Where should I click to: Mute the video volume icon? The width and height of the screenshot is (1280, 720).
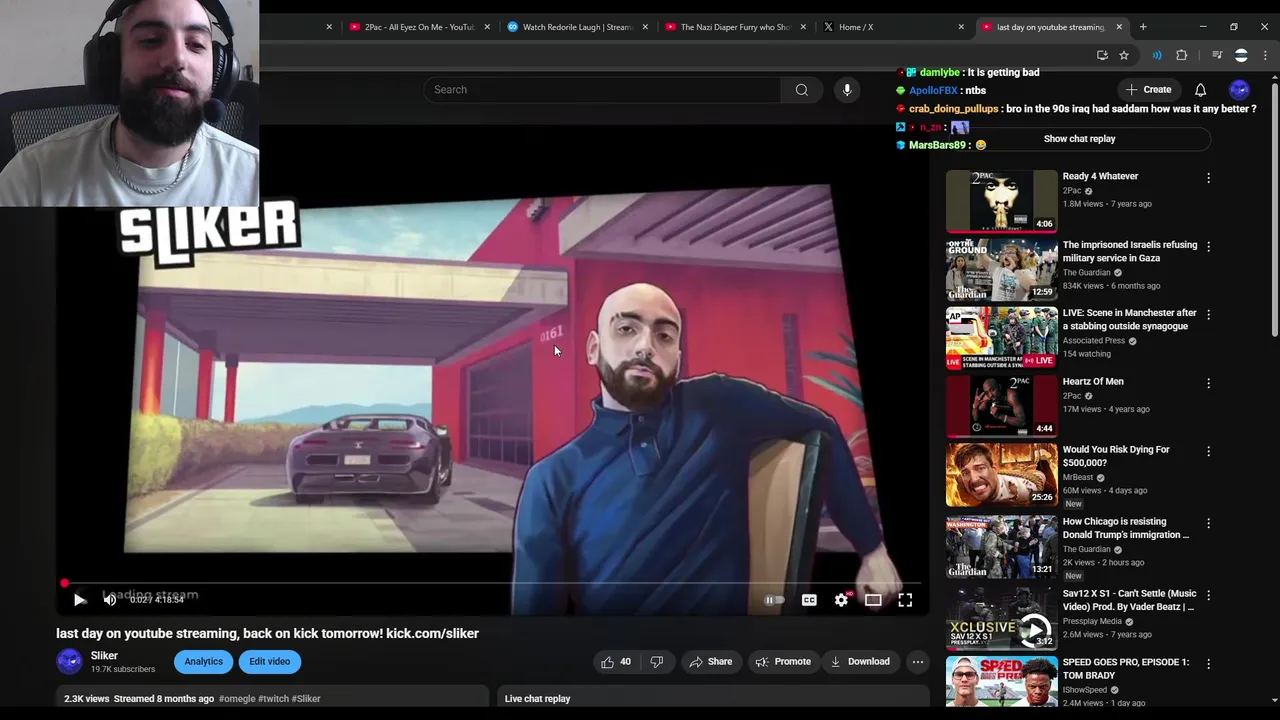tap(109, 600)
